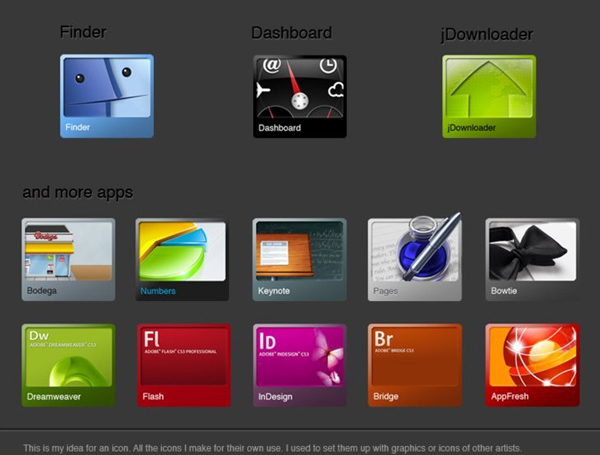Open the green Dreamweaver Dw icon
Screen dimensions: 600x455
(x=68, y=365)
